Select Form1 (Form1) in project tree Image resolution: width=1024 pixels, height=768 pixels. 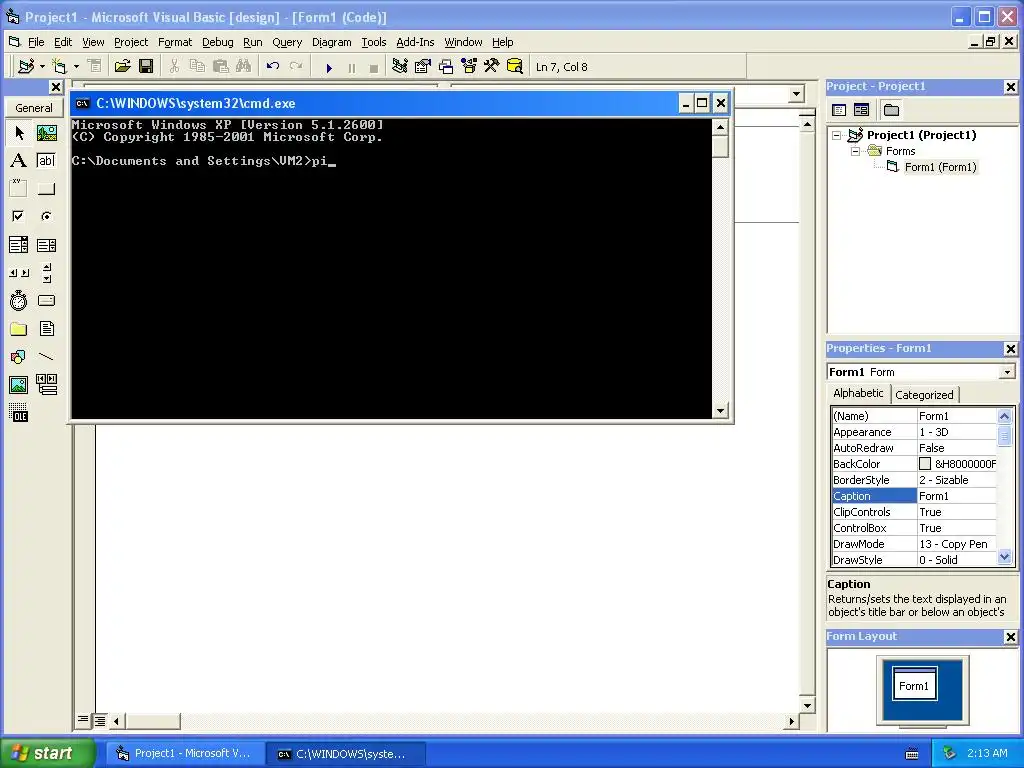[940, 167]
